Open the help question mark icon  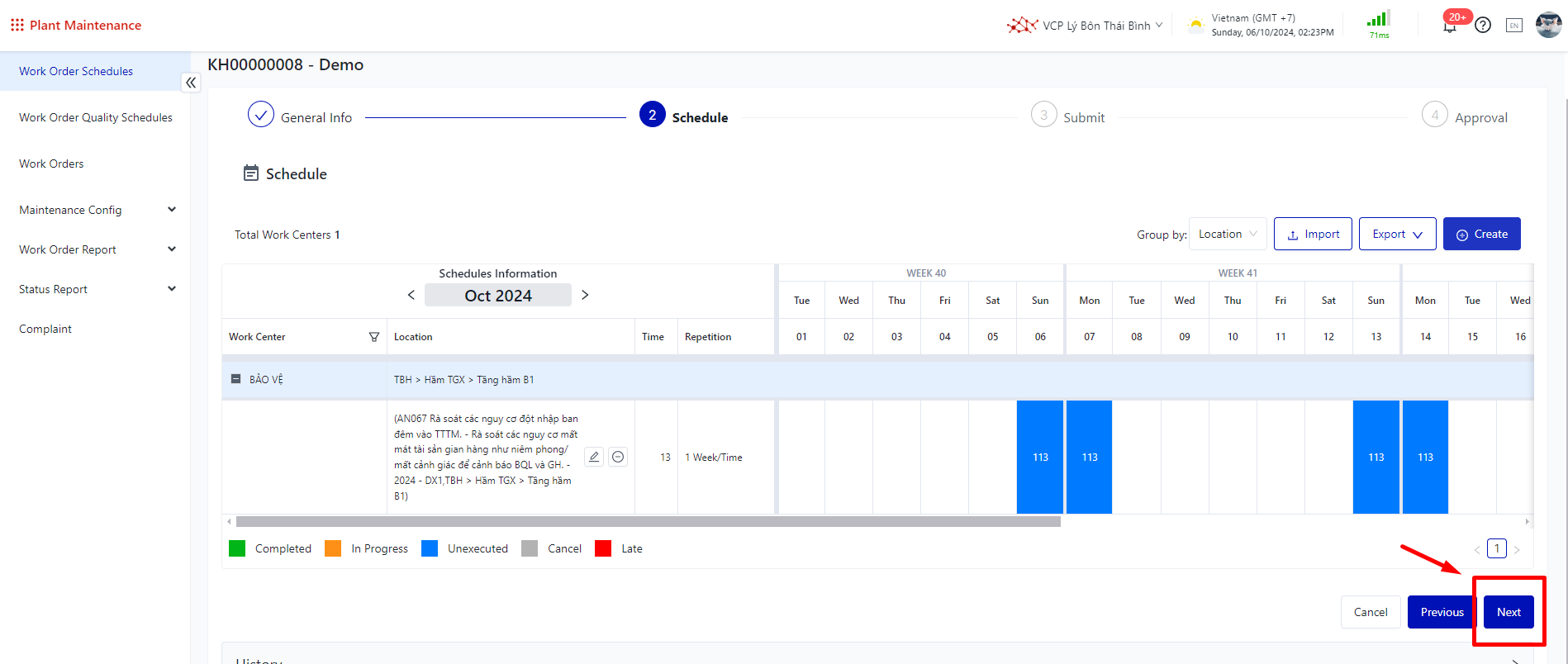(1483, 26)
